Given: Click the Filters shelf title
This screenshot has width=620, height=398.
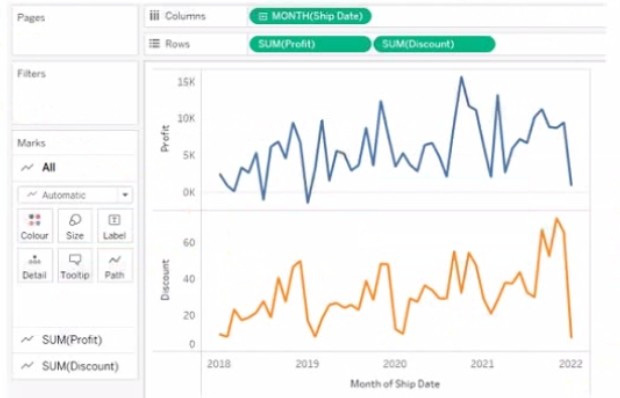Looking at the screenshot, I should click(x=31, y=74).
